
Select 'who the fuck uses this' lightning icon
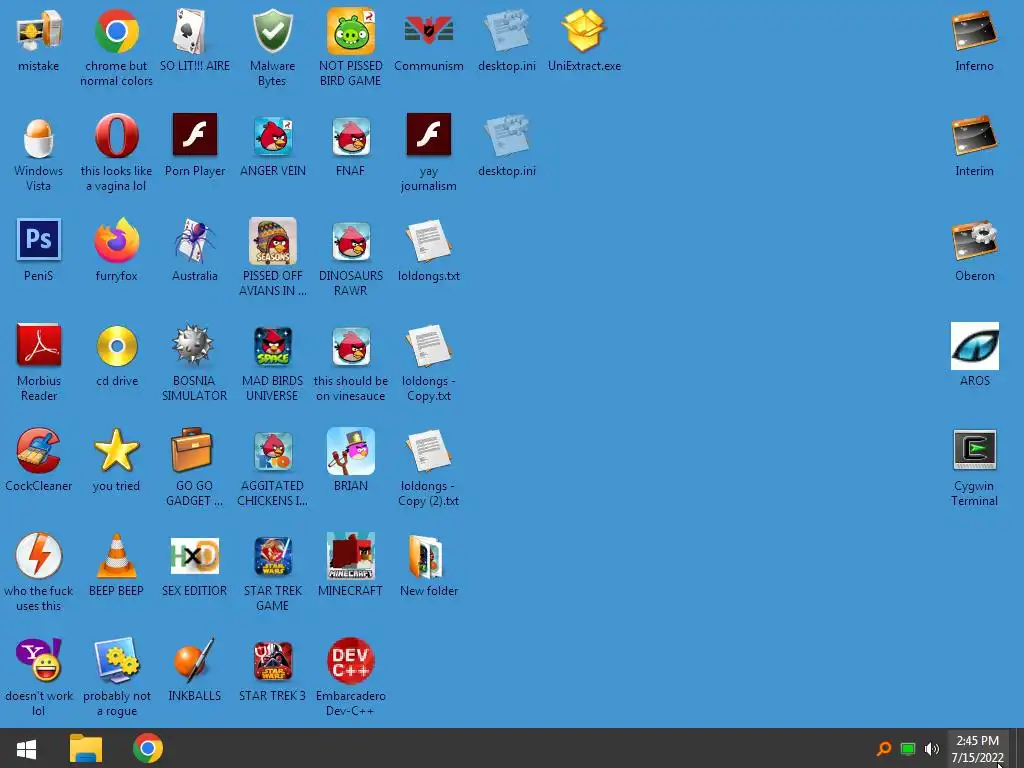(x=39, y=556)
